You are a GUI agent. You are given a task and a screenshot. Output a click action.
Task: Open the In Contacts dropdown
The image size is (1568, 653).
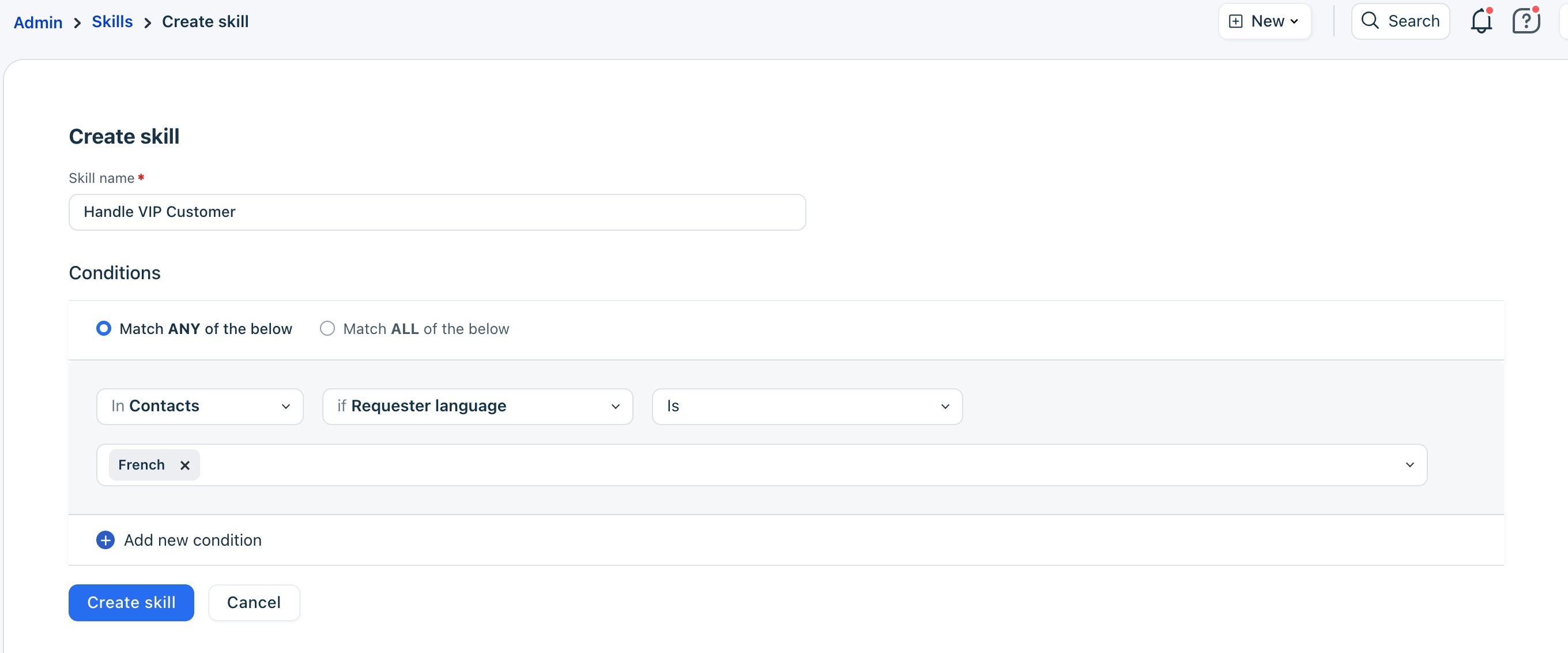[x=199, y=406]
